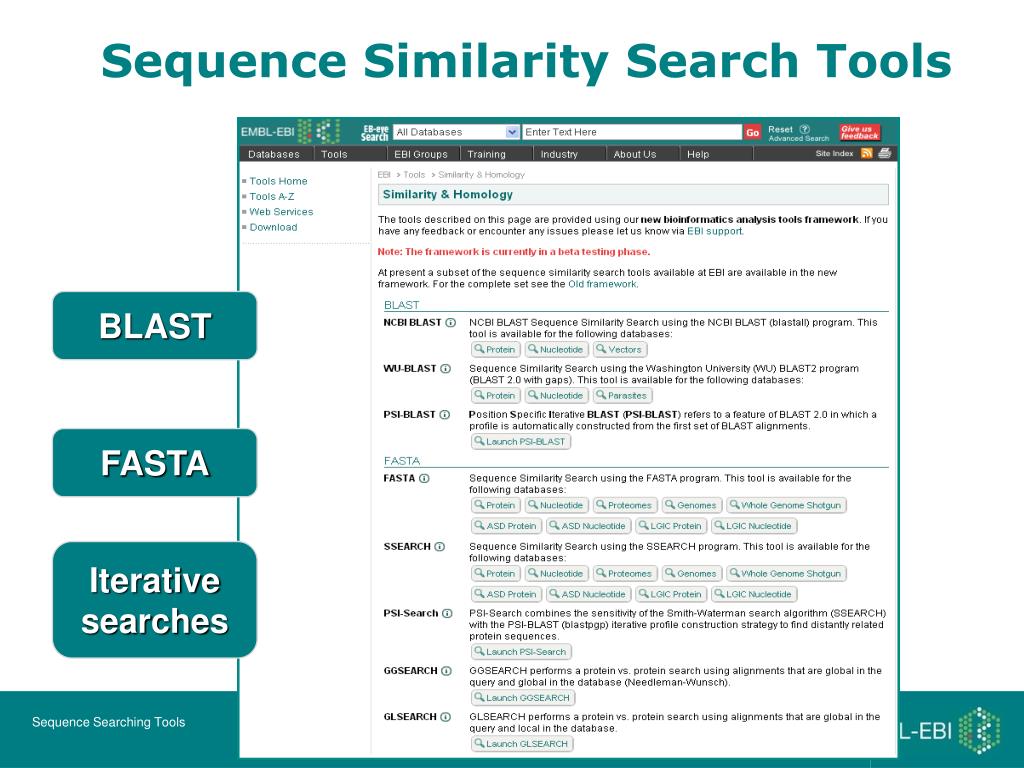Click FASTA ASD Protein button
This screenshot has height=768, width=1024.
pyautogui.click(x=506, y=526)
